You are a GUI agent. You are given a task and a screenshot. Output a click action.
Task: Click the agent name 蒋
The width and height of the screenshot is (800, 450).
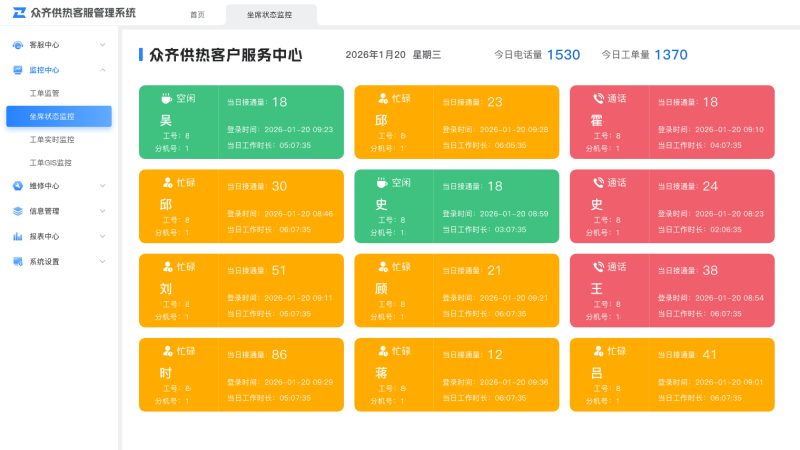pyautogui.click(x=381, y=373)
